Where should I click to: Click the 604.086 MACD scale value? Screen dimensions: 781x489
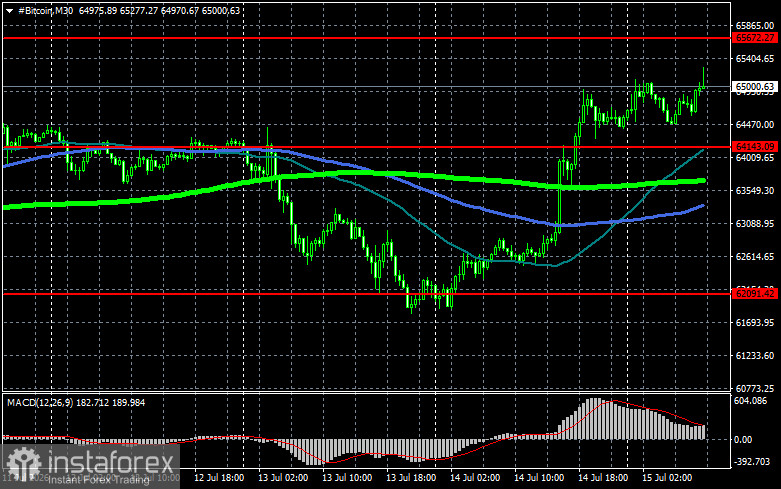(751, 400)
